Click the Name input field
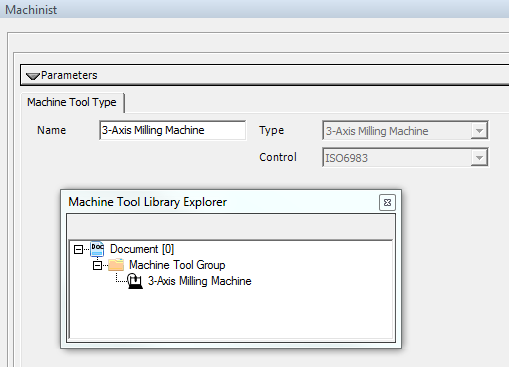Screen dimensions: 509x367 click(x=173, y=130)
